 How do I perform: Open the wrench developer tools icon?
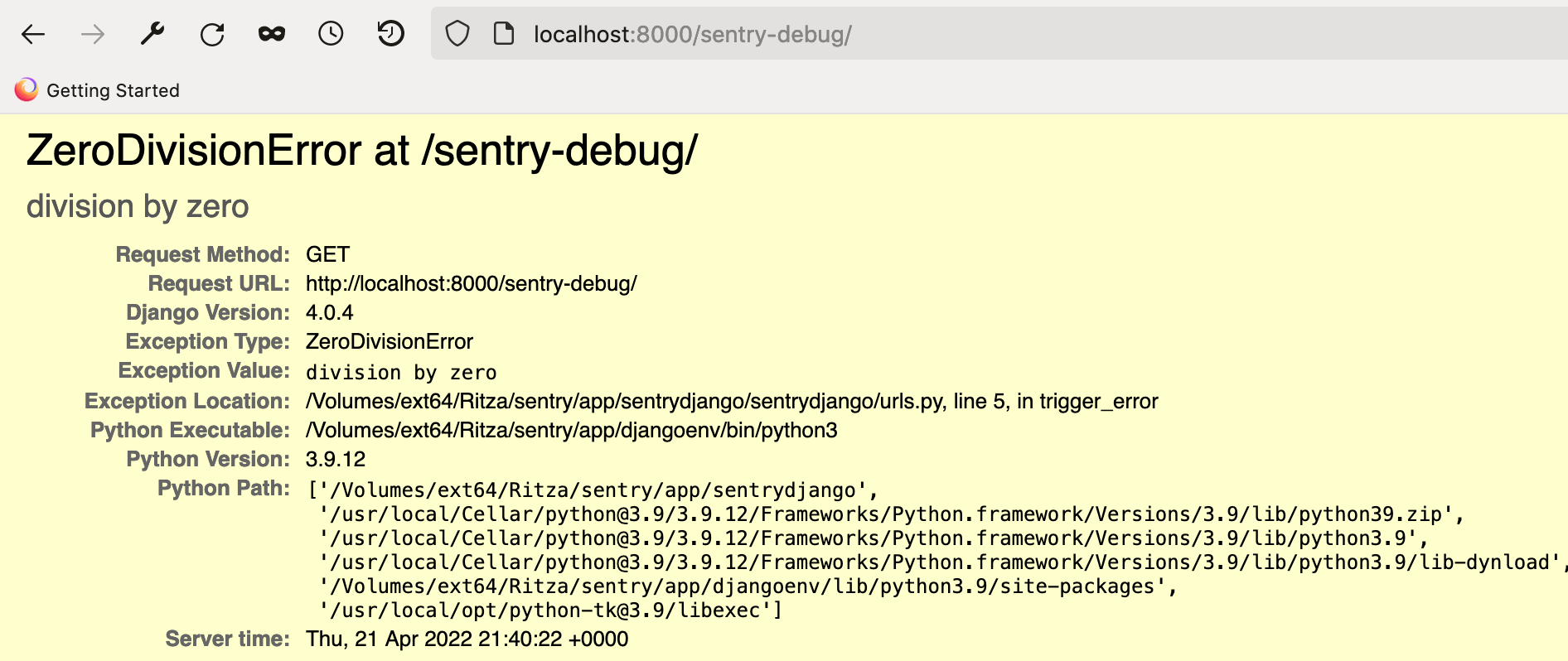click(x=152, y=34)
